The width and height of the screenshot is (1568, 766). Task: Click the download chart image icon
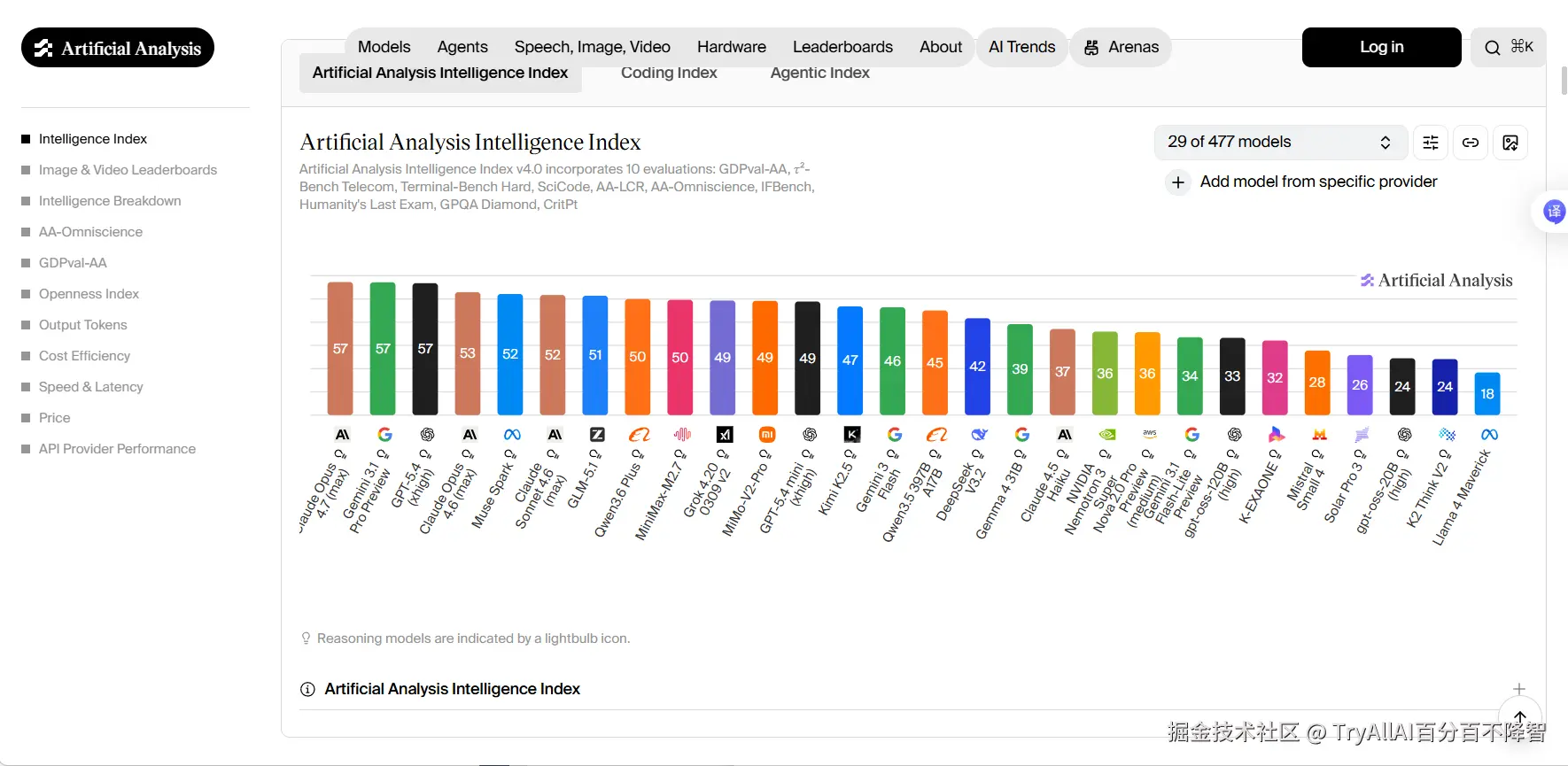pyautogui.click(x=1510, y=143)
